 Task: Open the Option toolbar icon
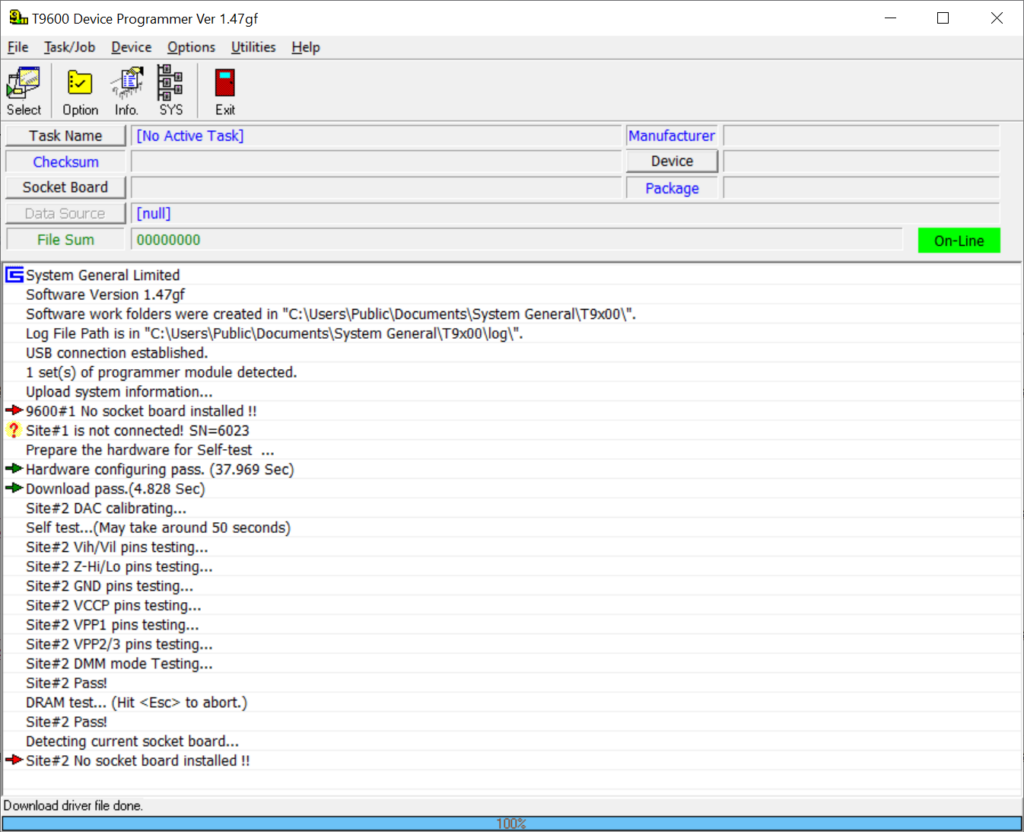[80, 91]
